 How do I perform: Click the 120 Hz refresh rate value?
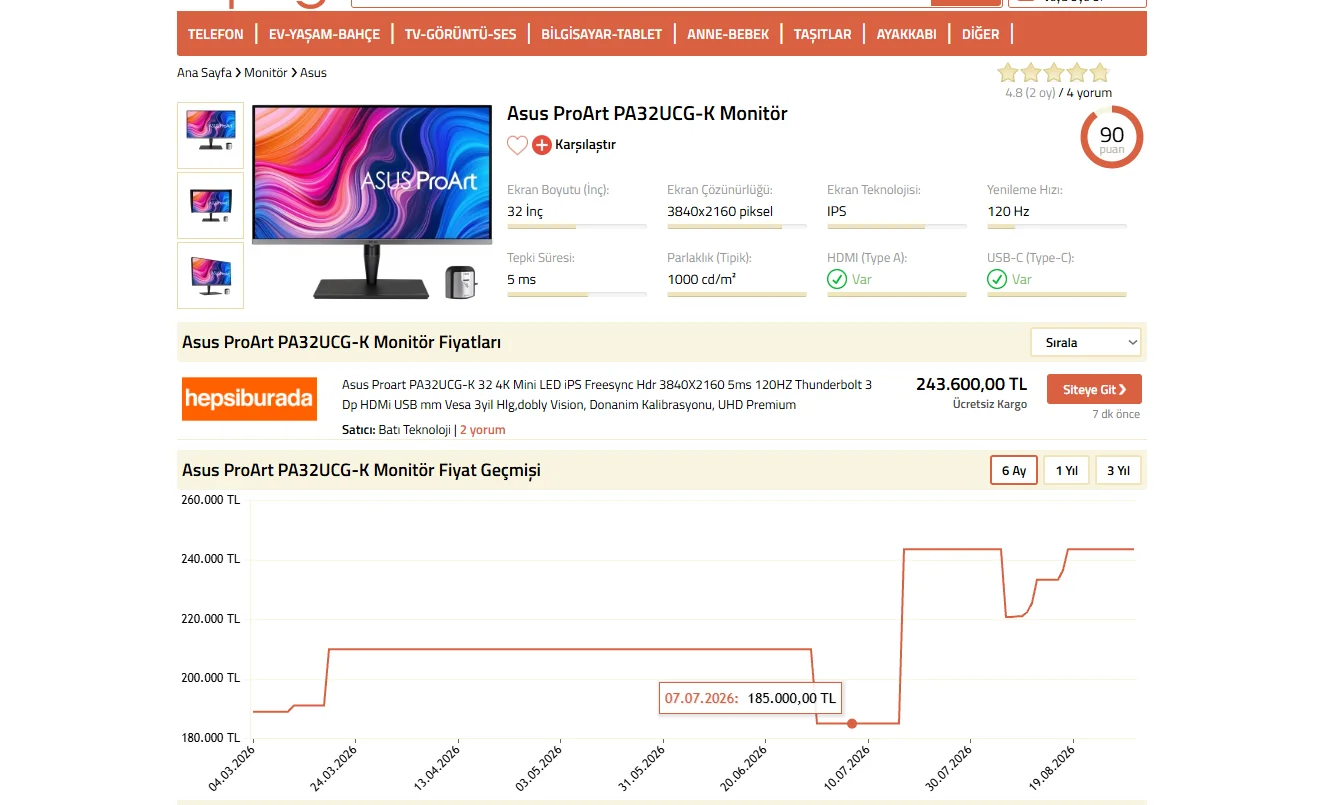pyautogui.click(x=1008, y=212)
